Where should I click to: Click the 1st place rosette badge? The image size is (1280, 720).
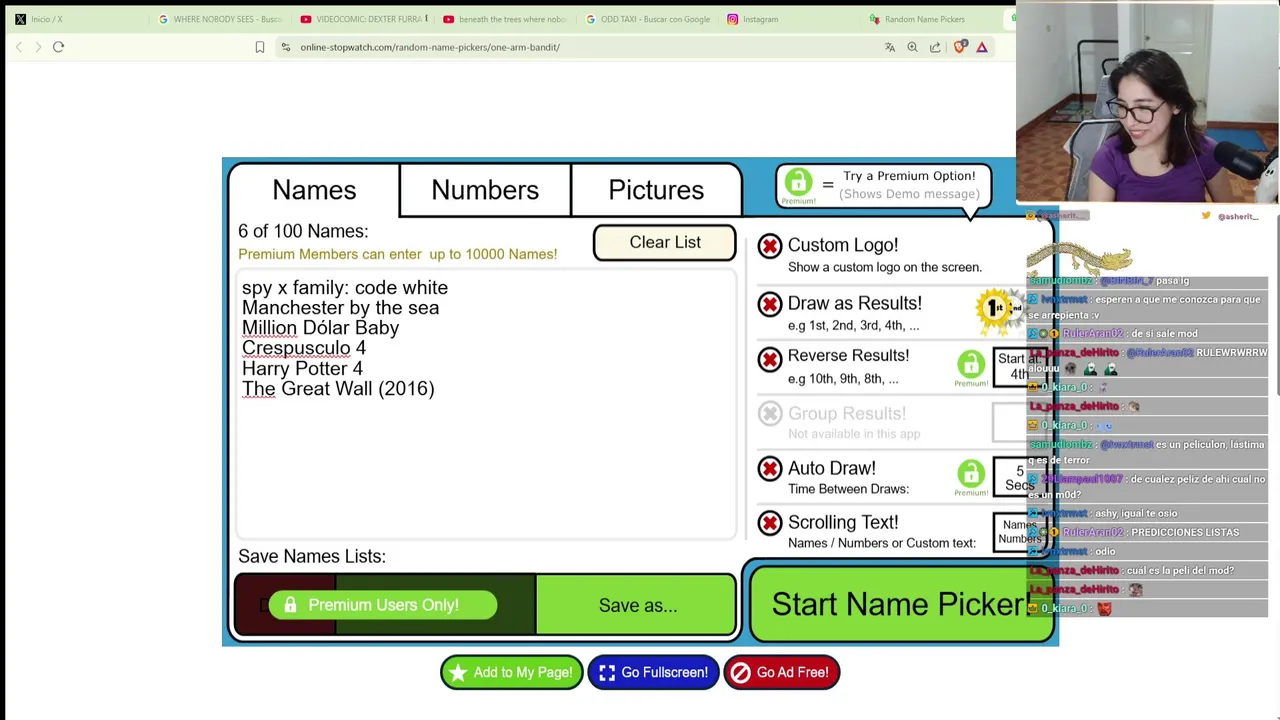click(995, 309)
